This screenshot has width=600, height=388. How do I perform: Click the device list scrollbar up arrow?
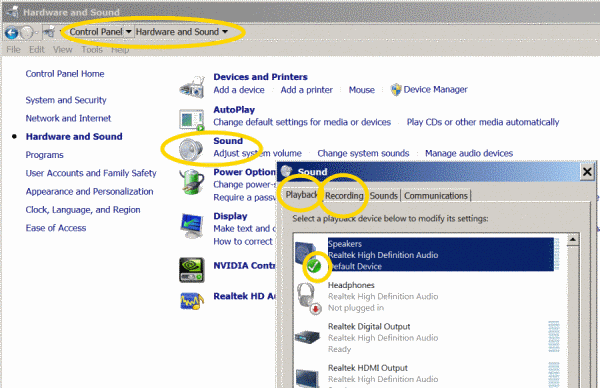[x=572, y=240]
